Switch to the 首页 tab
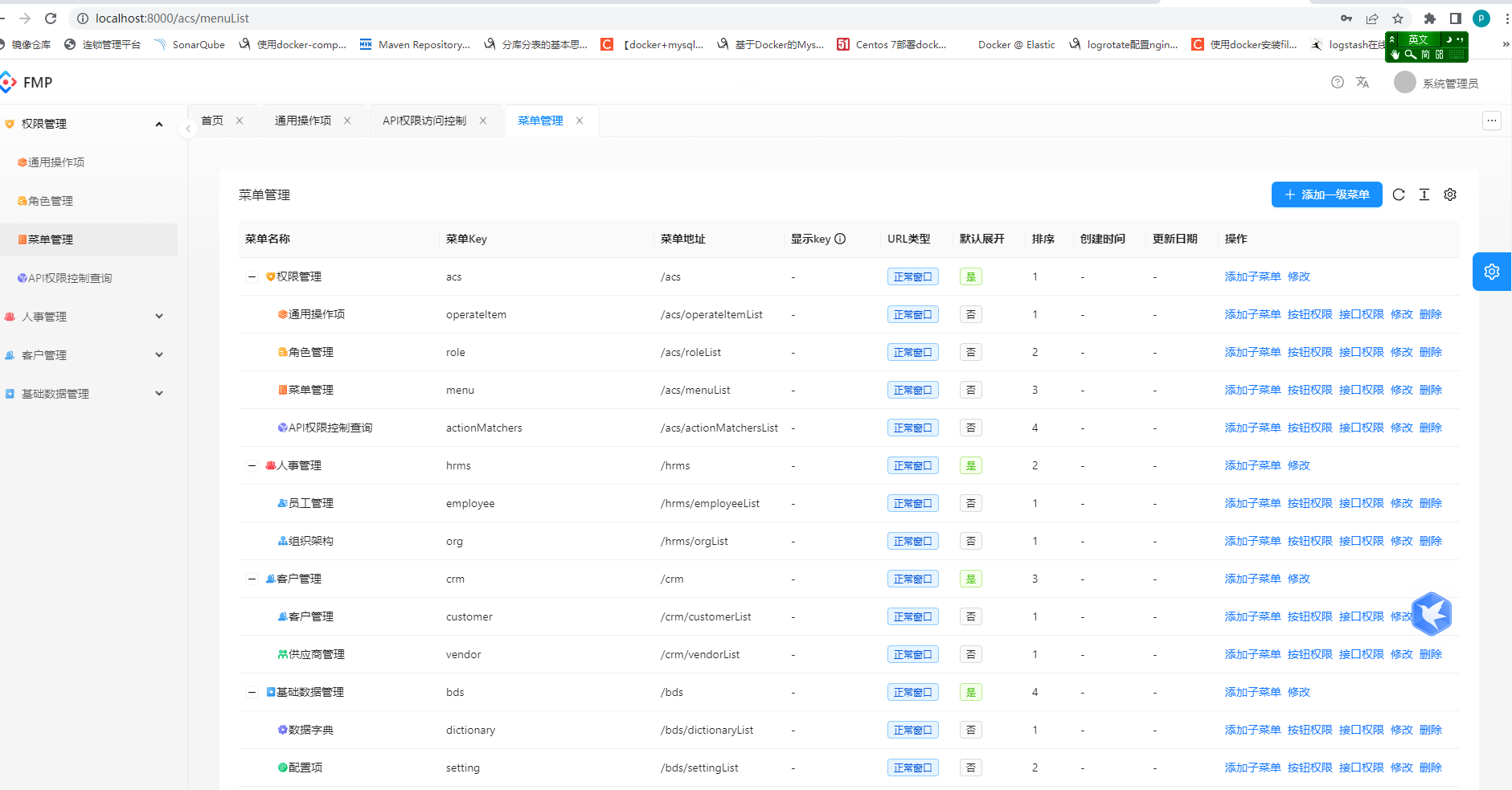This screenshot has height=790, width=1512. tap(212, 121)
